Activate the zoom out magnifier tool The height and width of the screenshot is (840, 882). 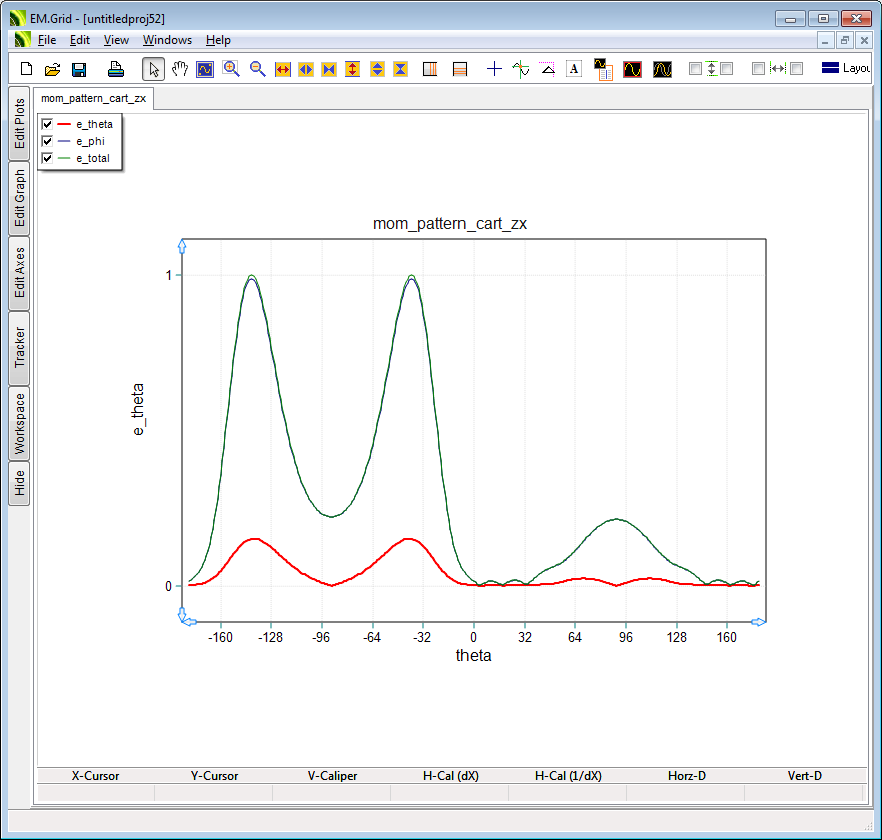(257, 69)
